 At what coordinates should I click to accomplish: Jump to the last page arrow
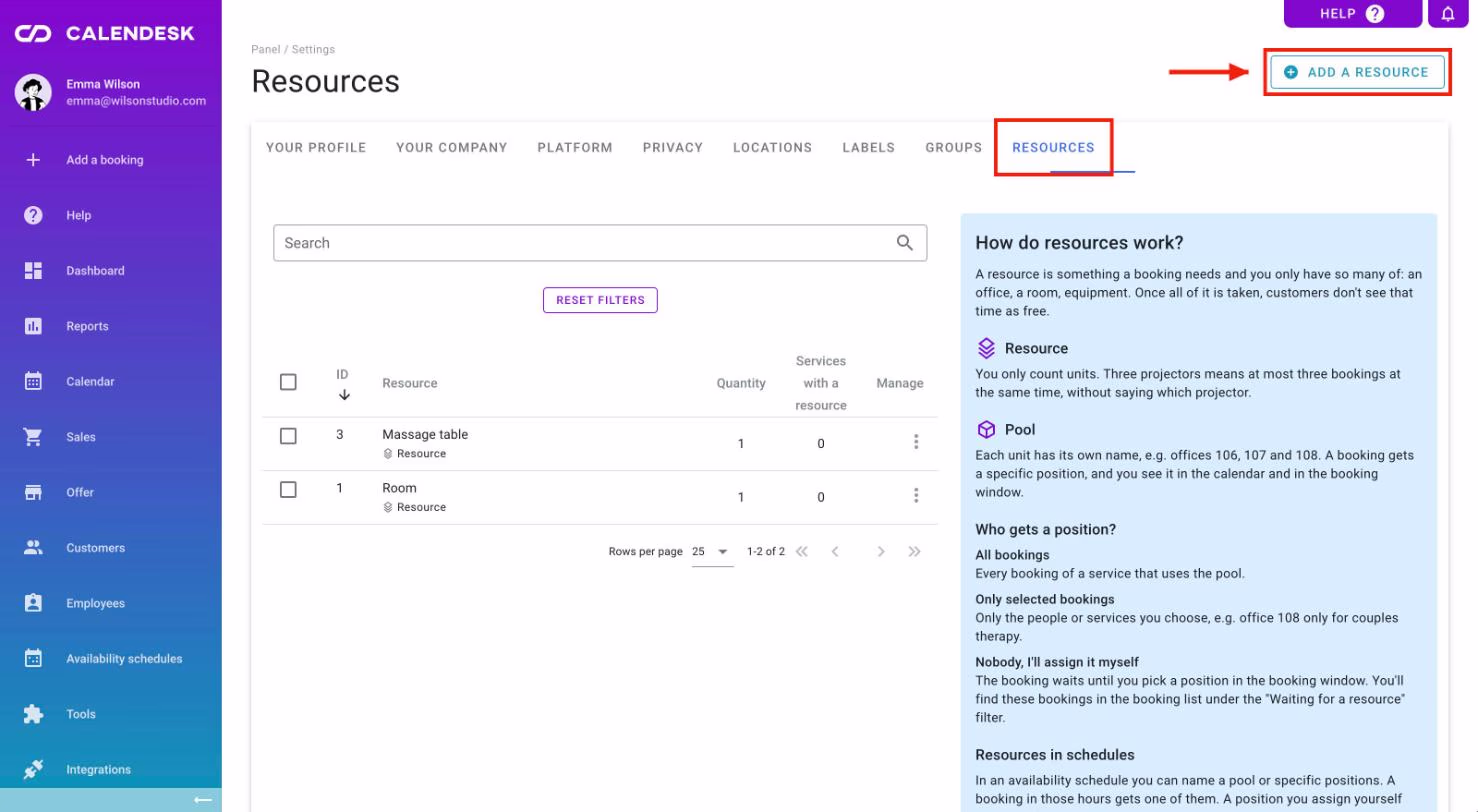pos(914,552)
